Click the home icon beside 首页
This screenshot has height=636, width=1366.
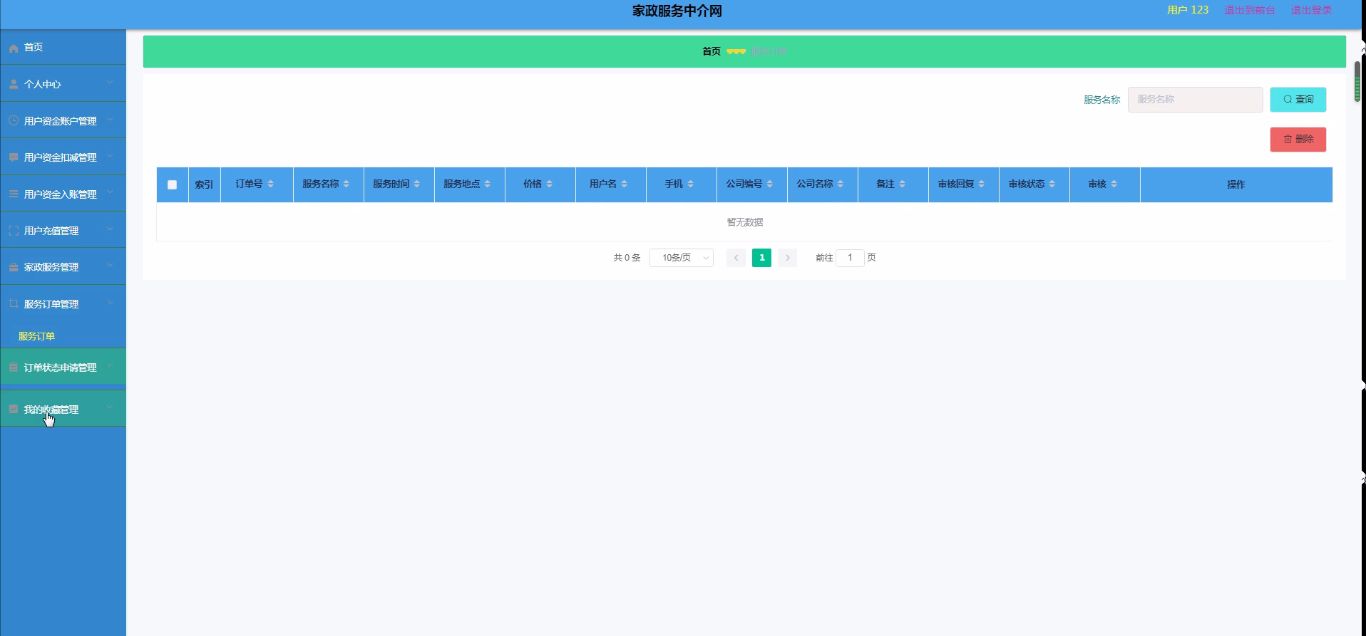pyautogui.click(x=14, y=48)
